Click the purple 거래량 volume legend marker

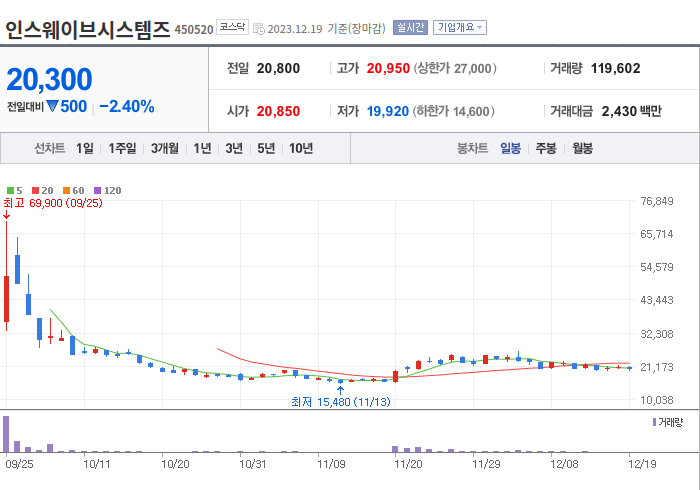pos(654,422)
